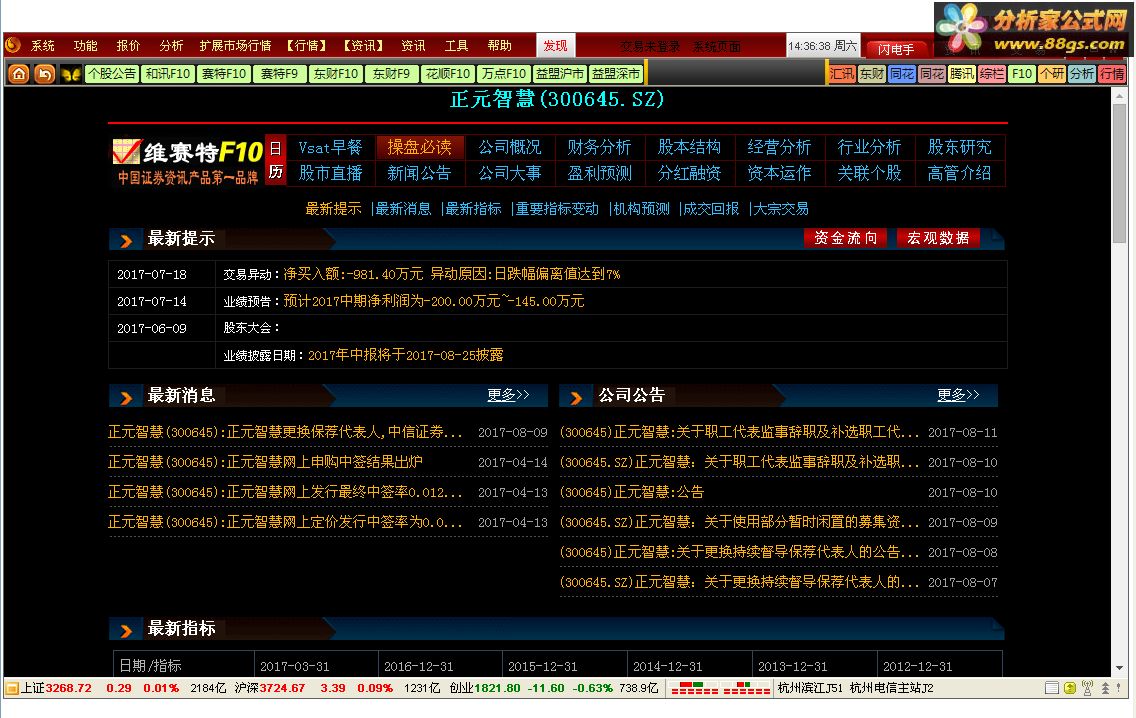Open 东财F9 toolbar button

tap(392, 73)
